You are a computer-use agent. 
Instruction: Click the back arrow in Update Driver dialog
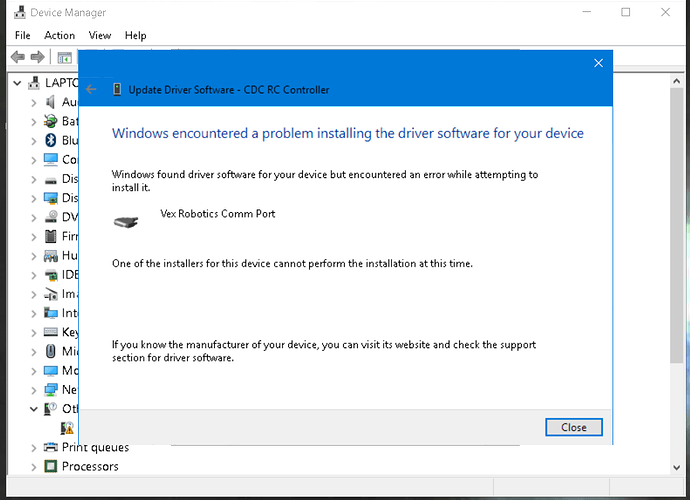(x=91, y=89)
